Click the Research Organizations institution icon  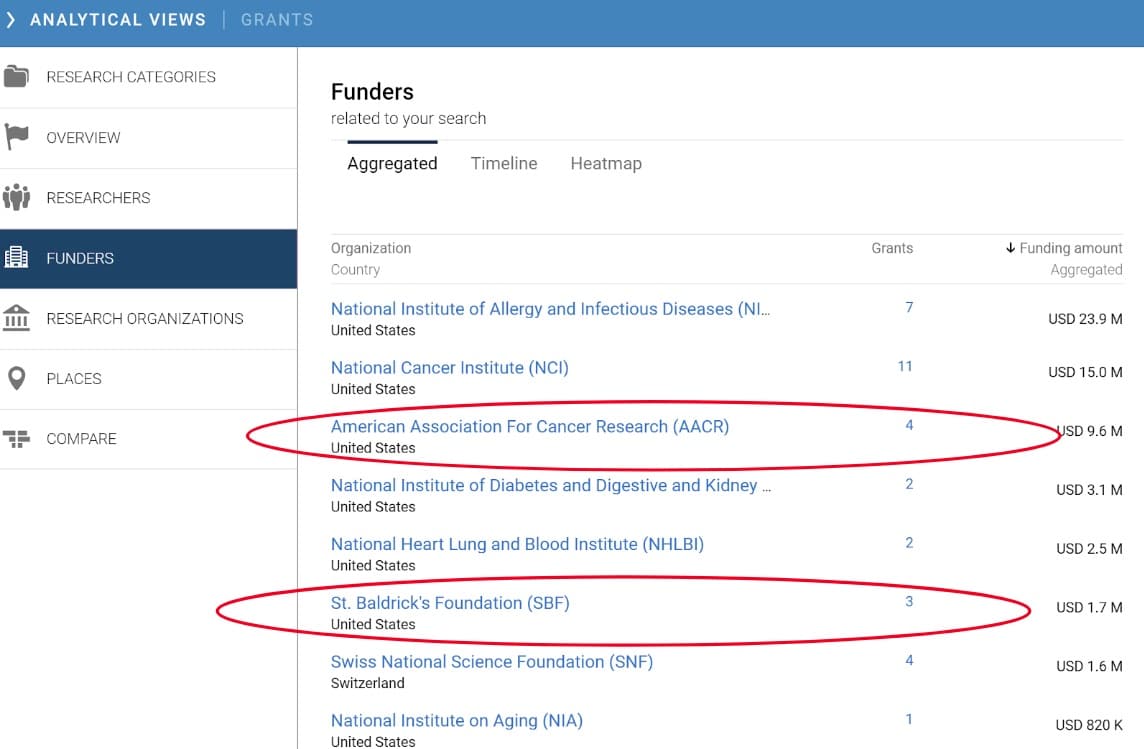click(x=16, y=318)
